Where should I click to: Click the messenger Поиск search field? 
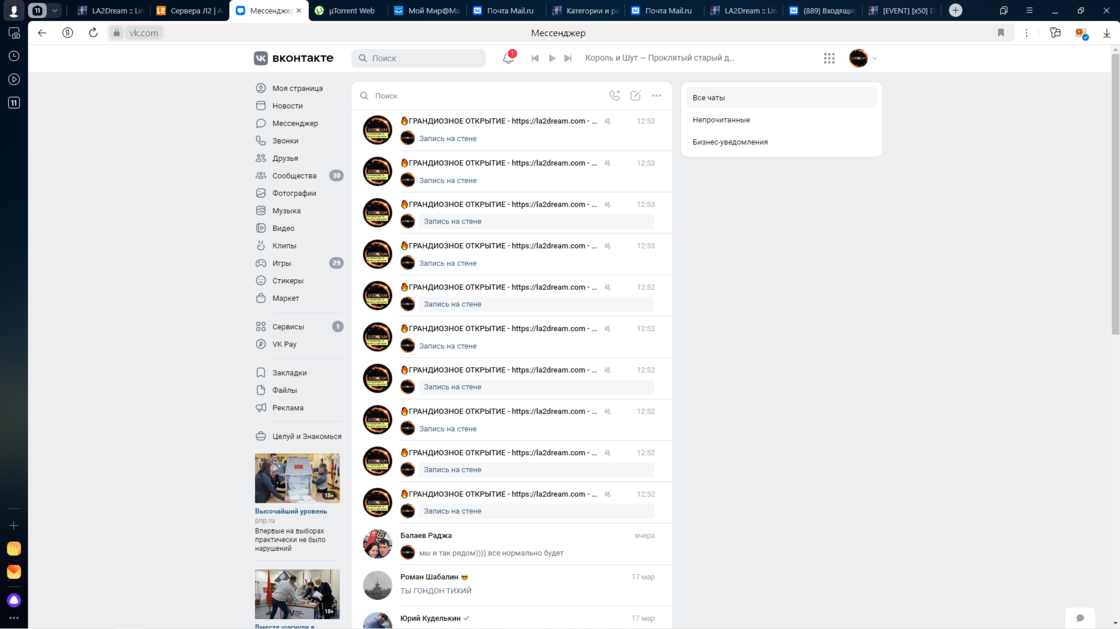[480, 96]
